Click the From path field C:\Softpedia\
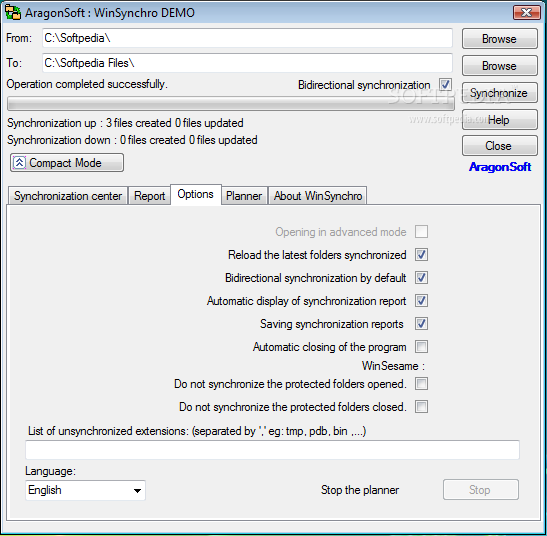 tap(247, 38)
